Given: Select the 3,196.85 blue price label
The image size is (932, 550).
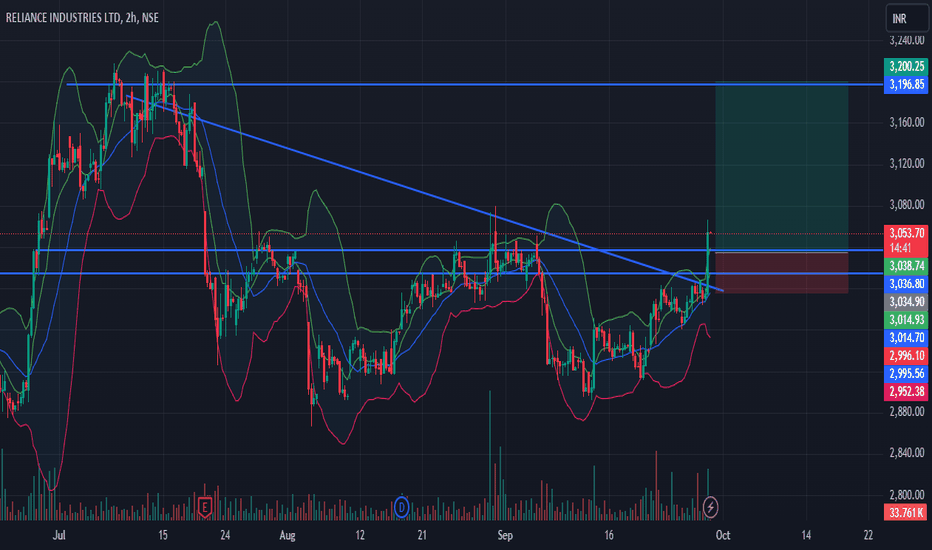Looking at the screenshot, I should [906, 84].
